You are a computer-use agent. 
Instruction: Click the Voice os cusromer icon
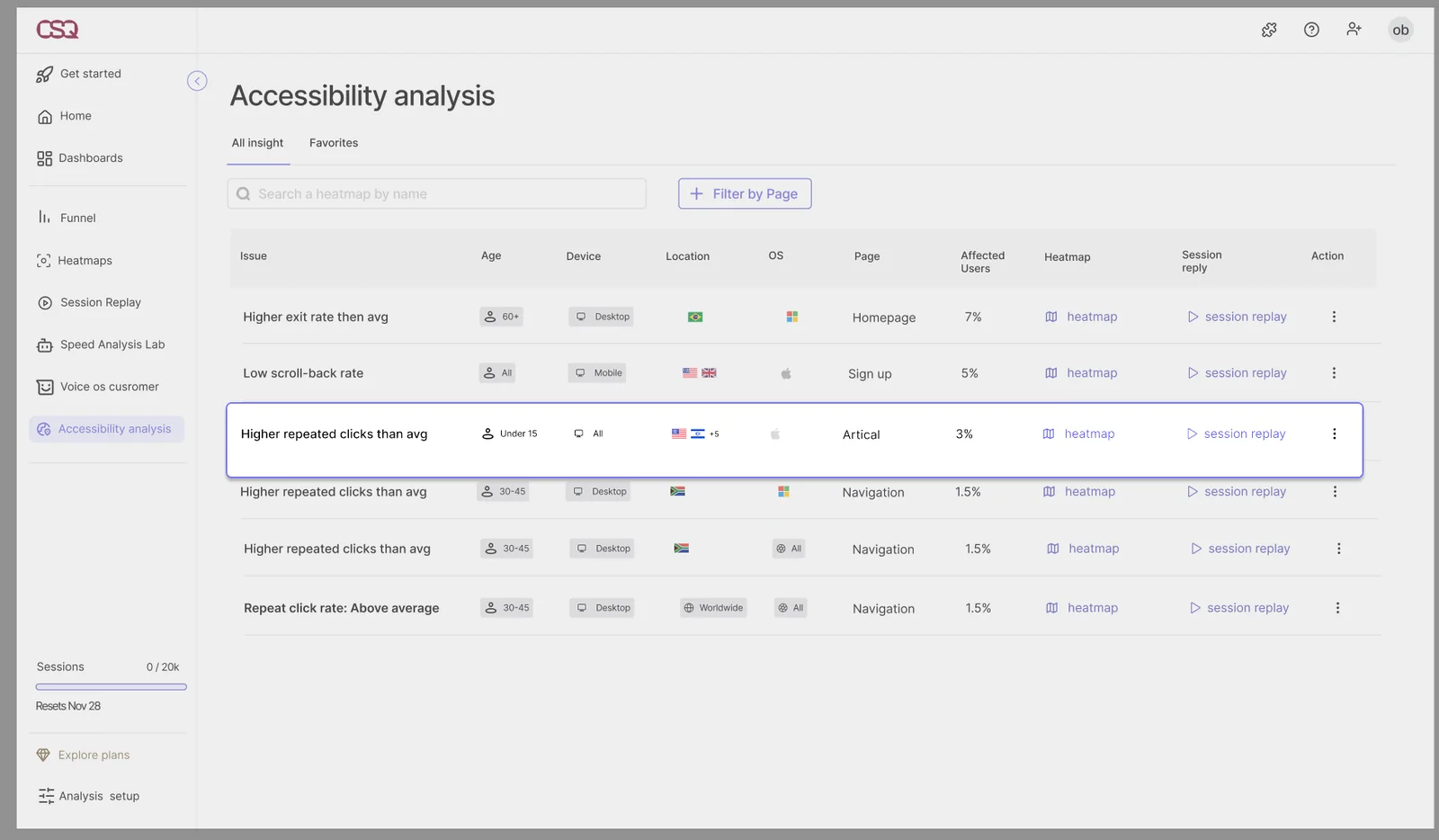click(45, 388)
